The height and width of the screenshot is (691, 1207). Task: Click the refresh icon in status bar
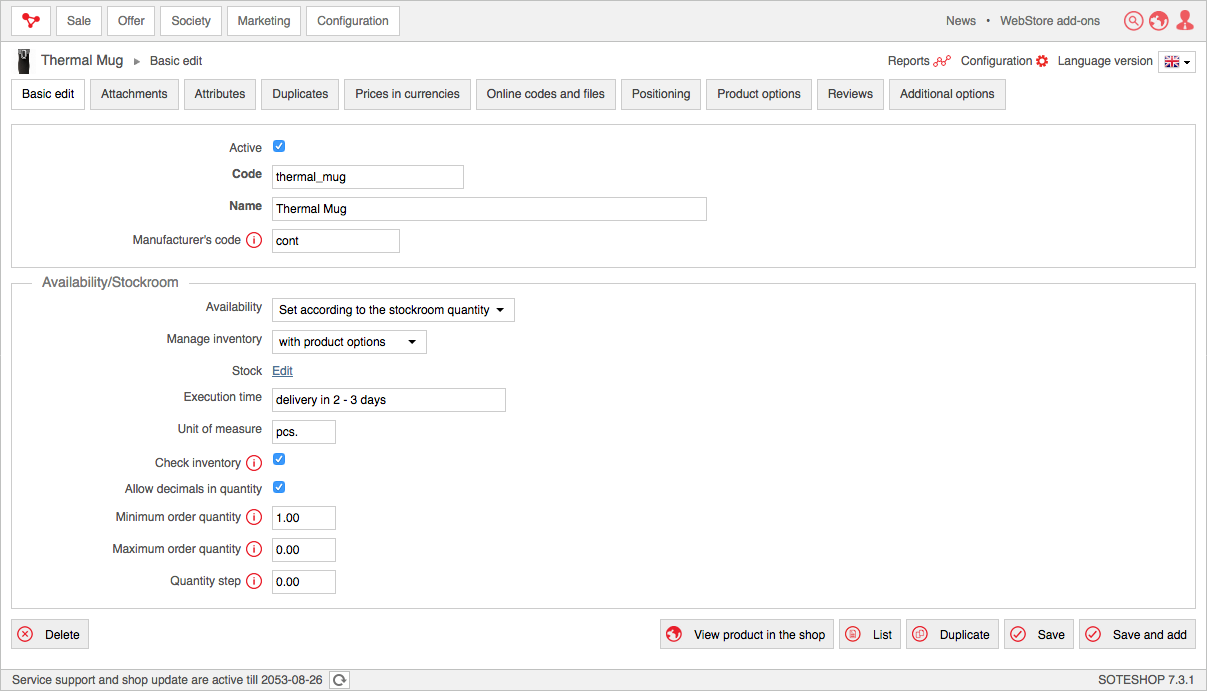340,680
